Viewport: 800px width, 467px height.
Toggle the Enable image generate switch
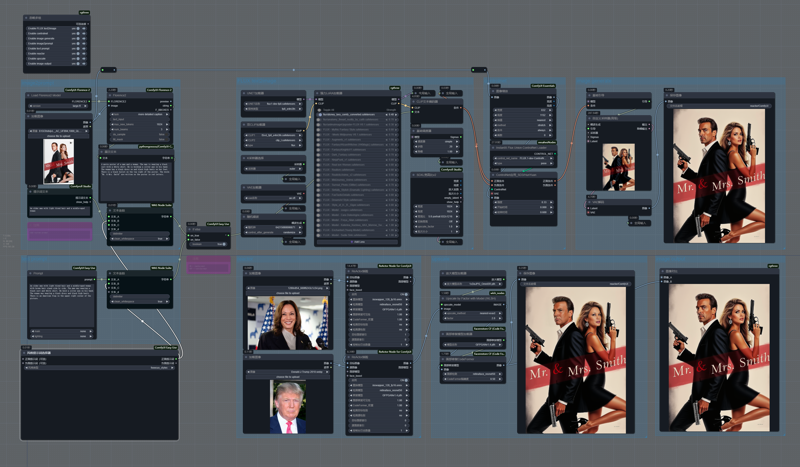coord(78,39)
